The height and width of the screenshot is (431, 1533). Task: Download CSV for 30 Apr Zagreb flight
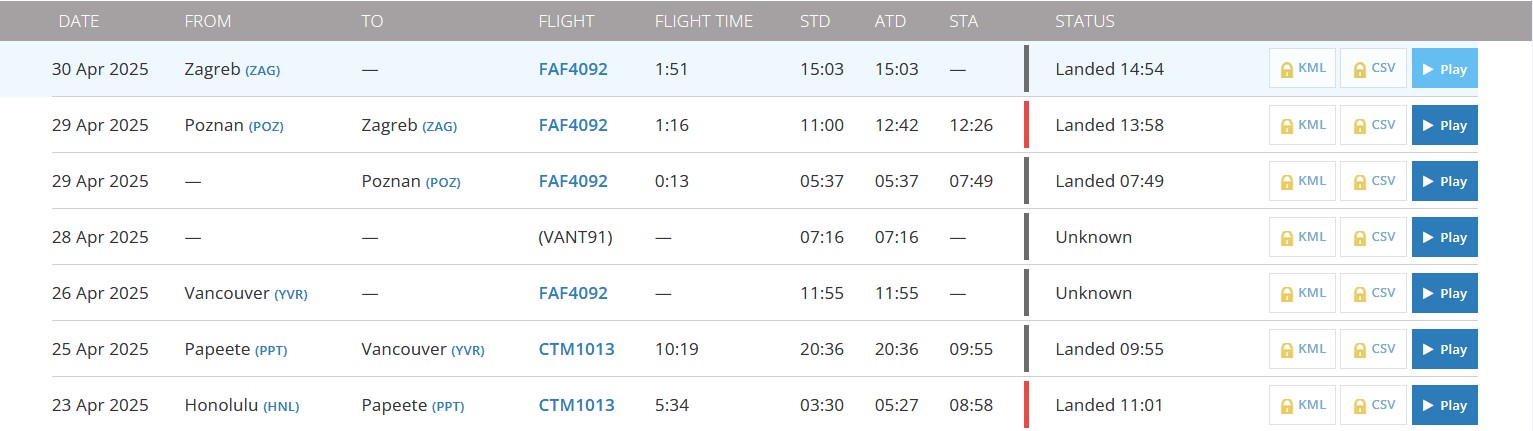click(1373, 69)
